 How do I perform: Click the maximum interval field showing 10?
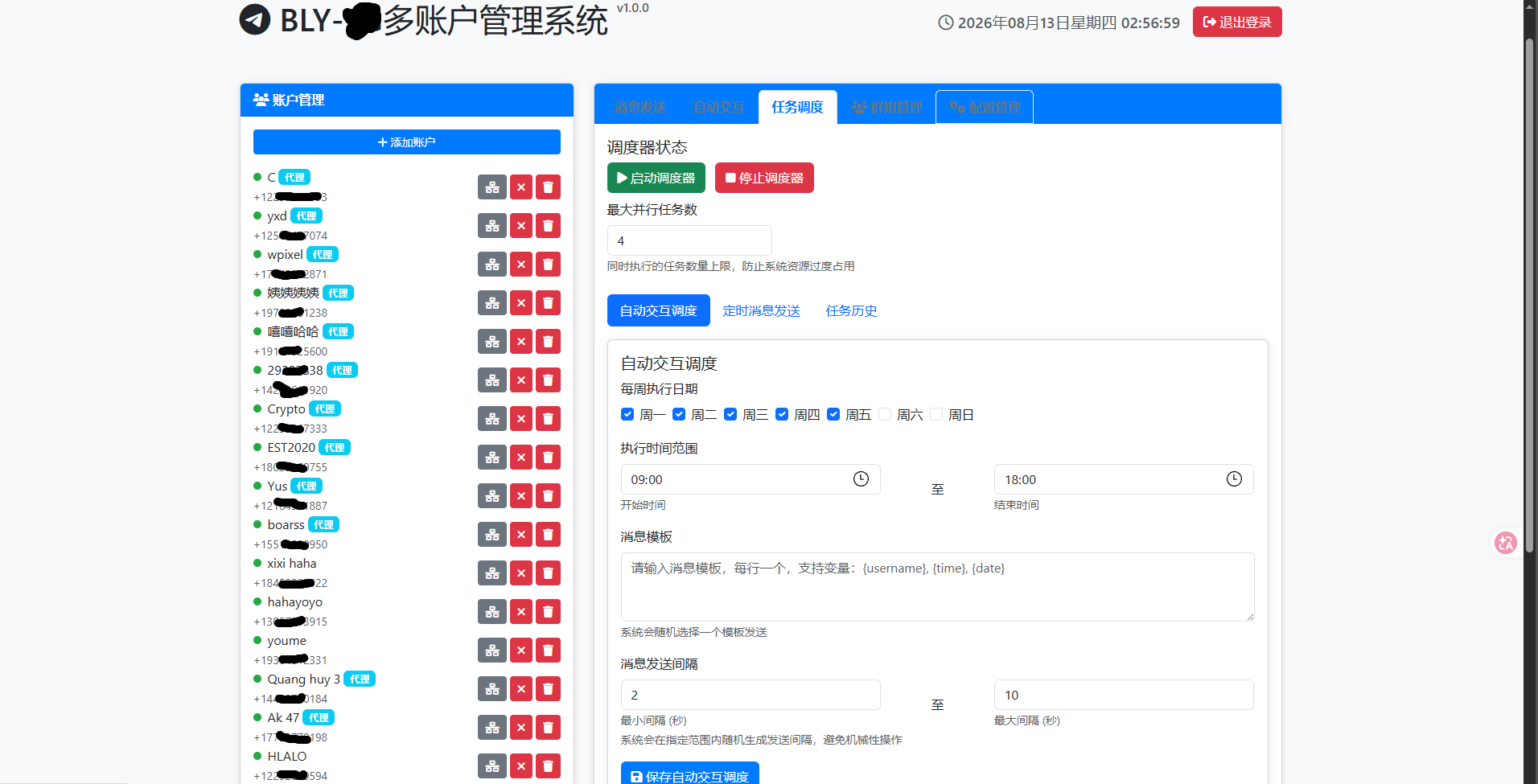(1124, 695)
